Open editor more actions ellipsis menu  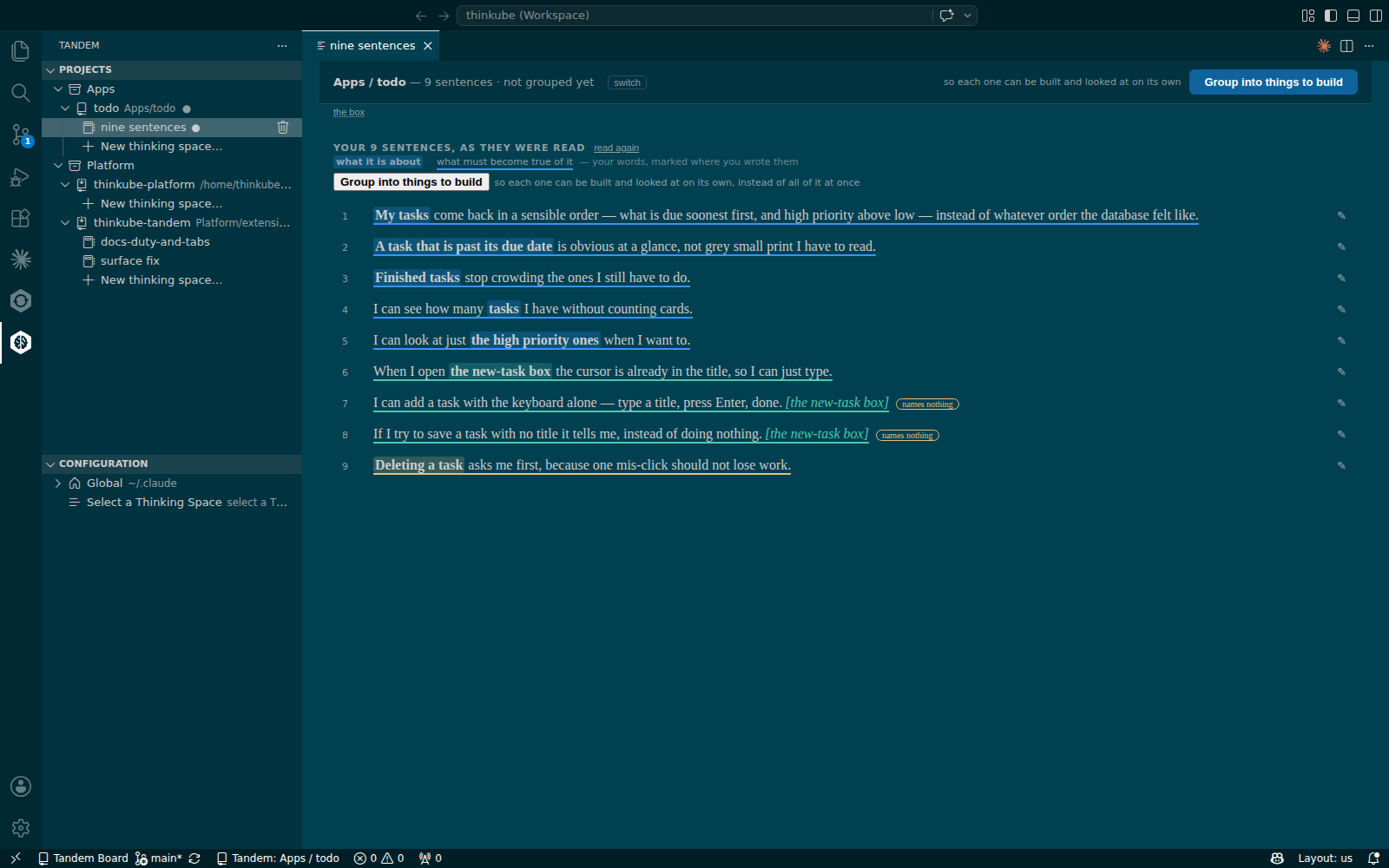pyautogui.click(x=1369, y=46)
